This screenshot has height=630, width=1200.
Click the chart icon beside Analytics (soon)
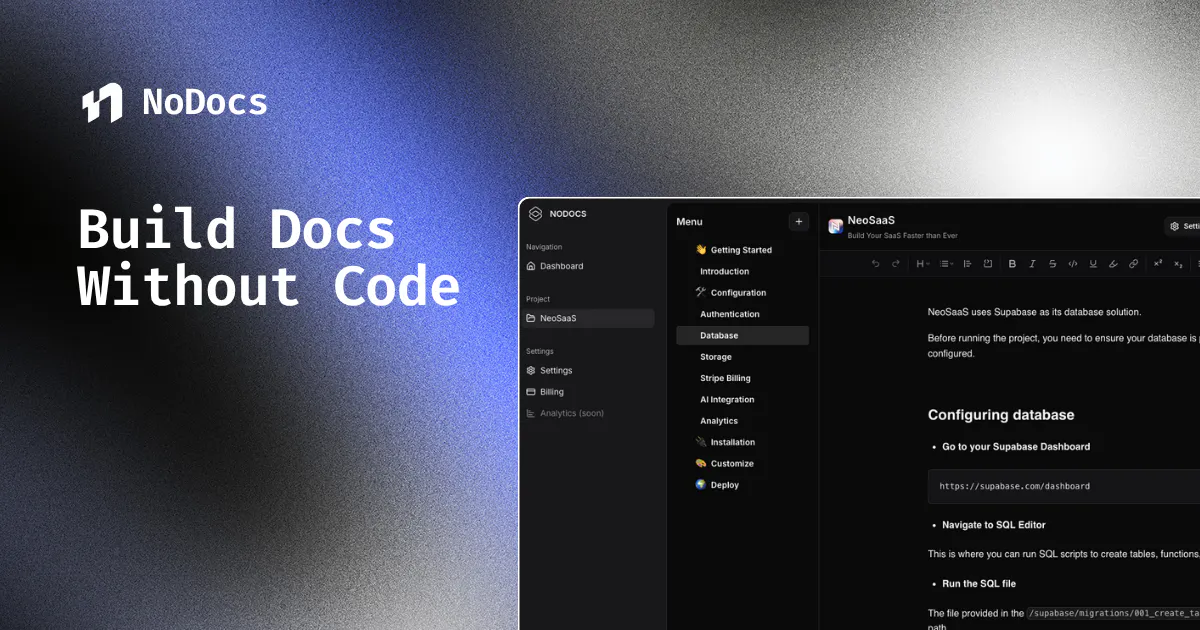pyautogui.click(x=531, y=413)
